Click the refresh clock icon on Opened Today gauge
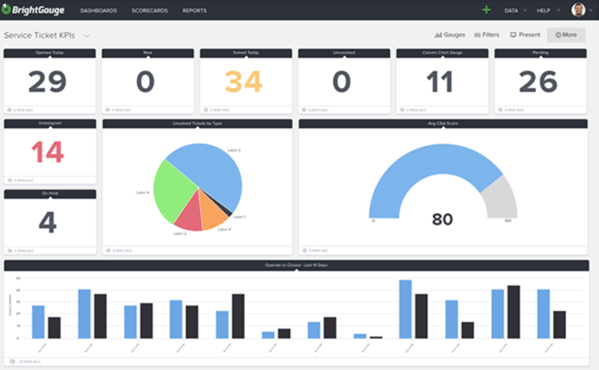 pos(10,110)
